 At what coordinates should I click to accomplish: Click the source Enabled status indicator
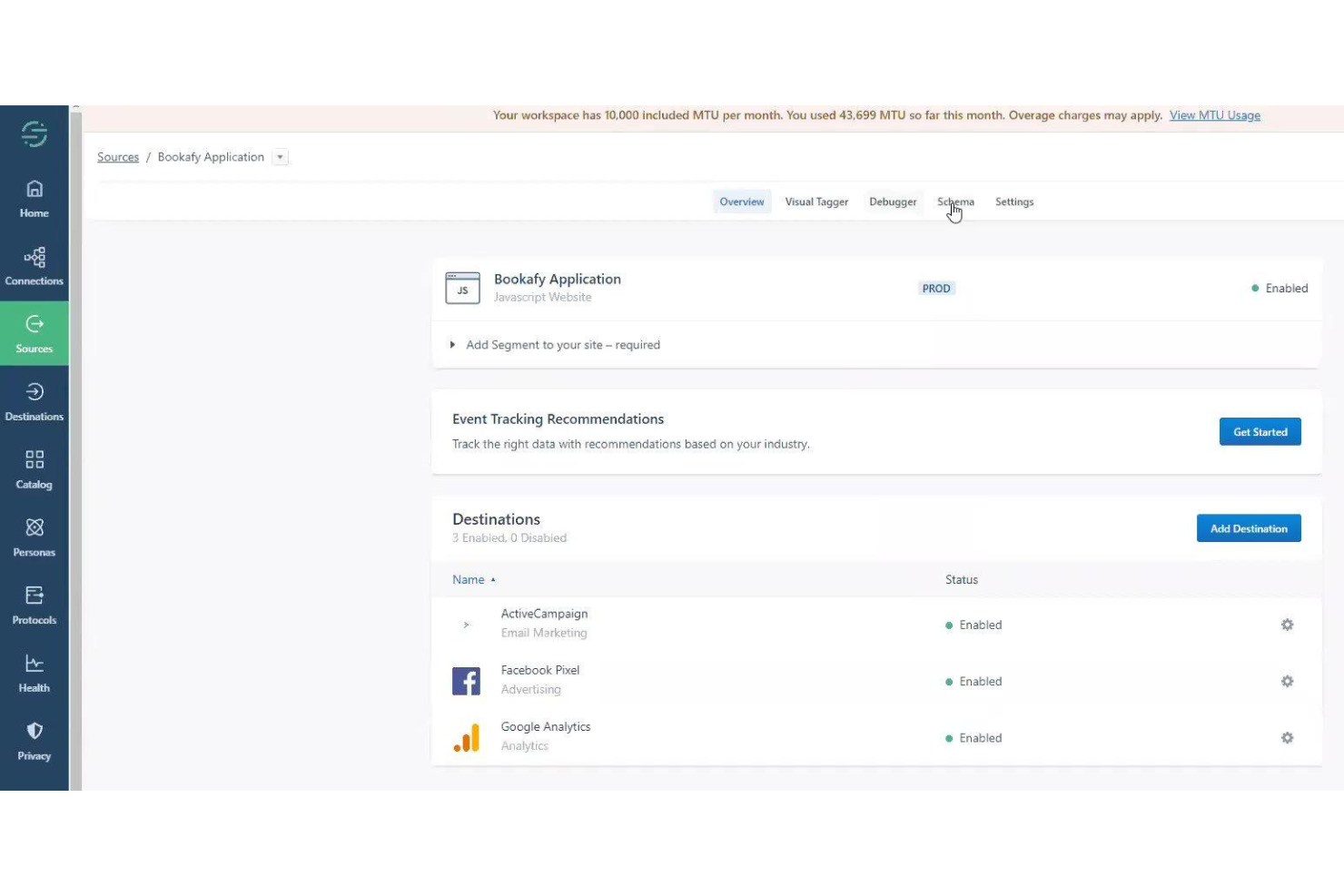pos(1280,288)
